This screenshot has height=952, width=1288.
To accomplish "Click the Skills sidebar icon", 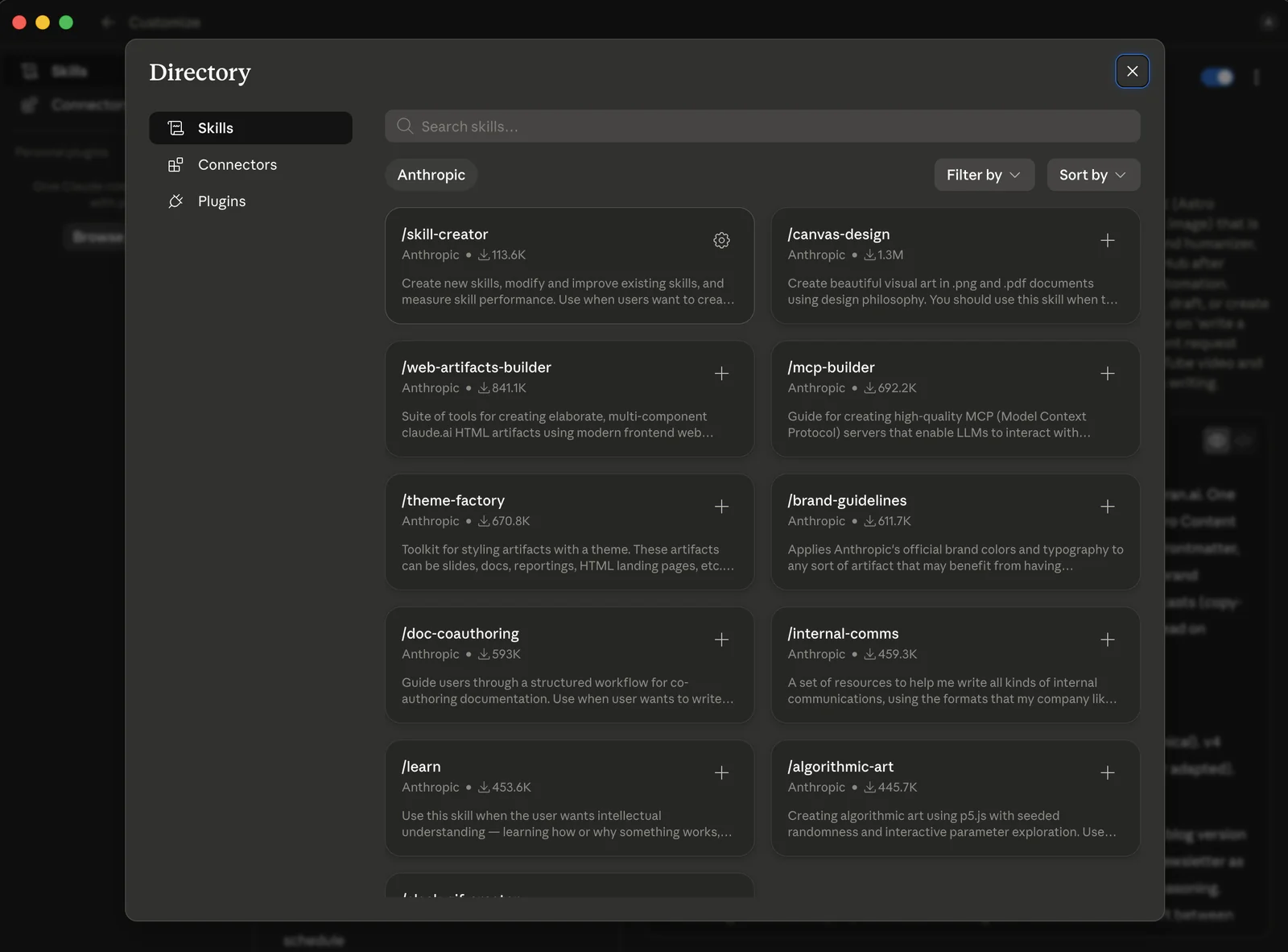I will coord(175,128).
